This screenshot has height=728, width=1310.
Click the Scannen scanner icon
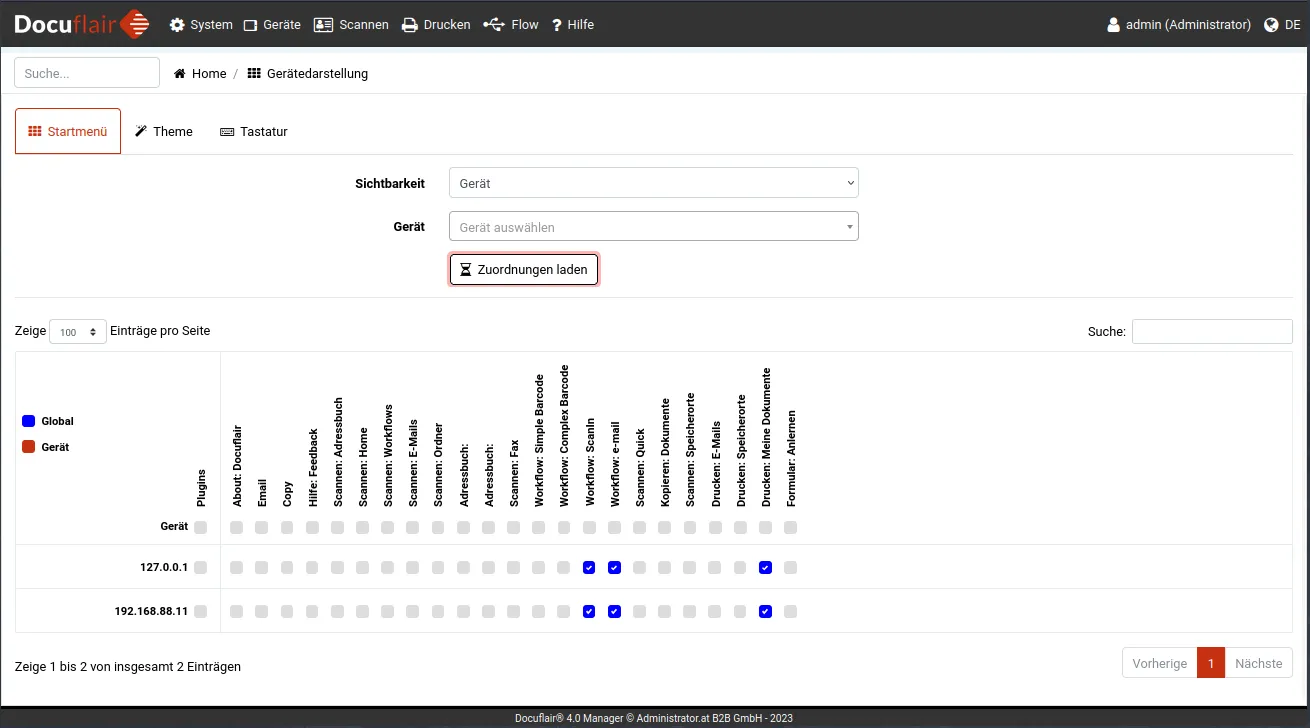[323, 25]
